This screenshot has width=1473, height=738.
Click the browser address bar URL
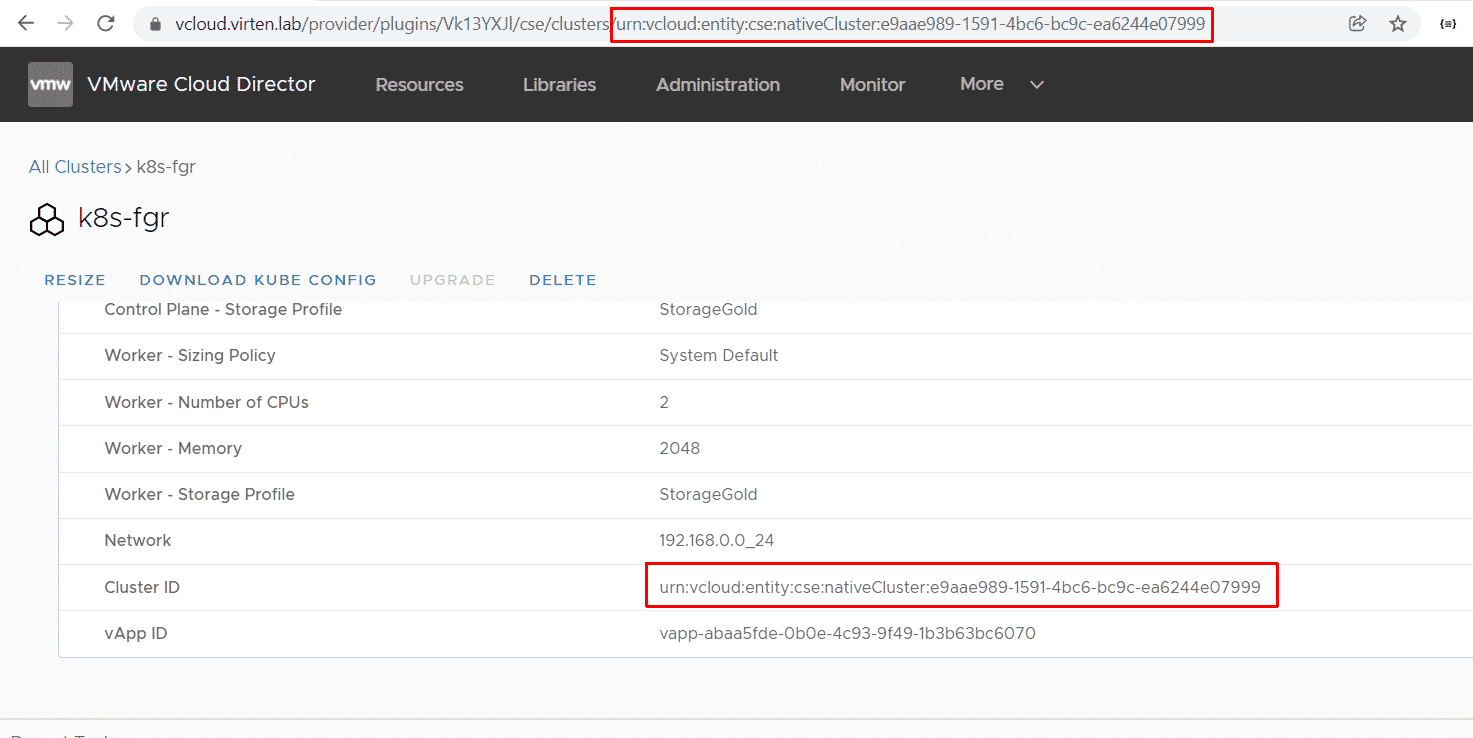[690, 24]
